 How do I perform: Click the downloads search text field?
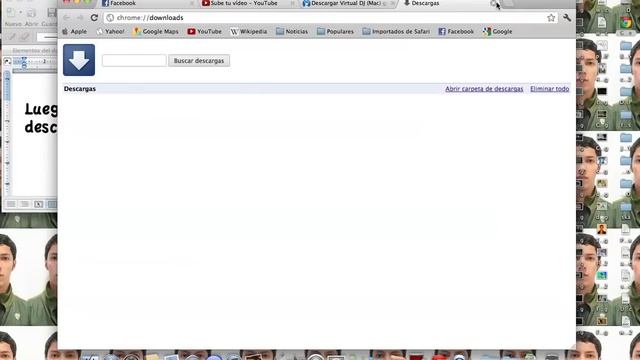134,60
